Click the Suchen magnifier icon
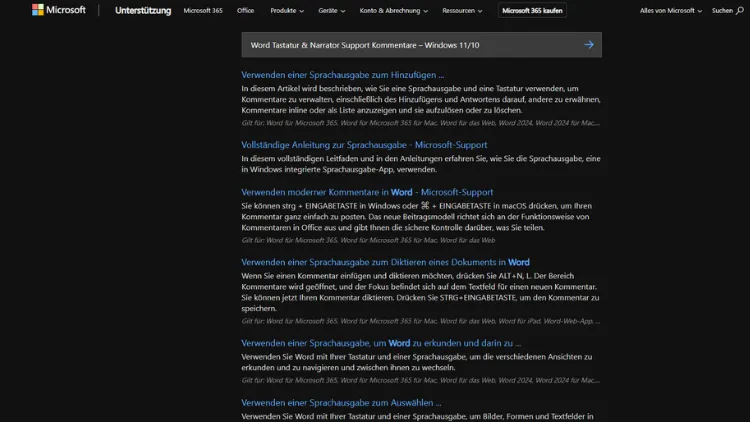750x422 pixels. point(739,10)
